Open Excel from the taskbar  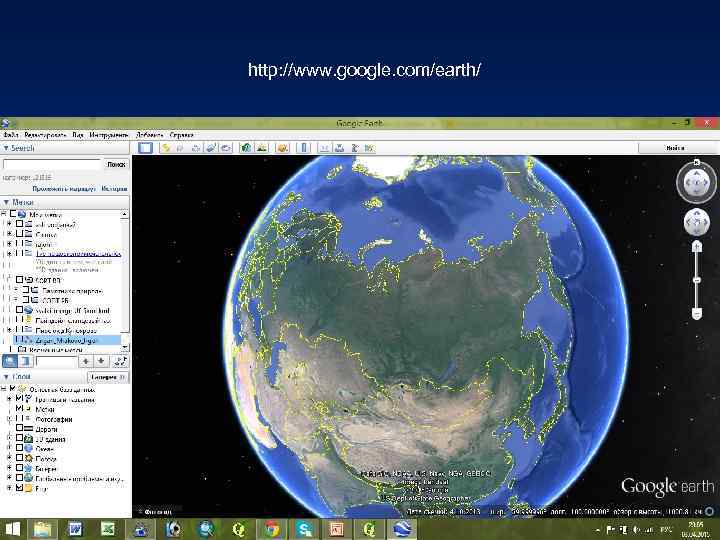pyautogui.click(x=107, y=529)
